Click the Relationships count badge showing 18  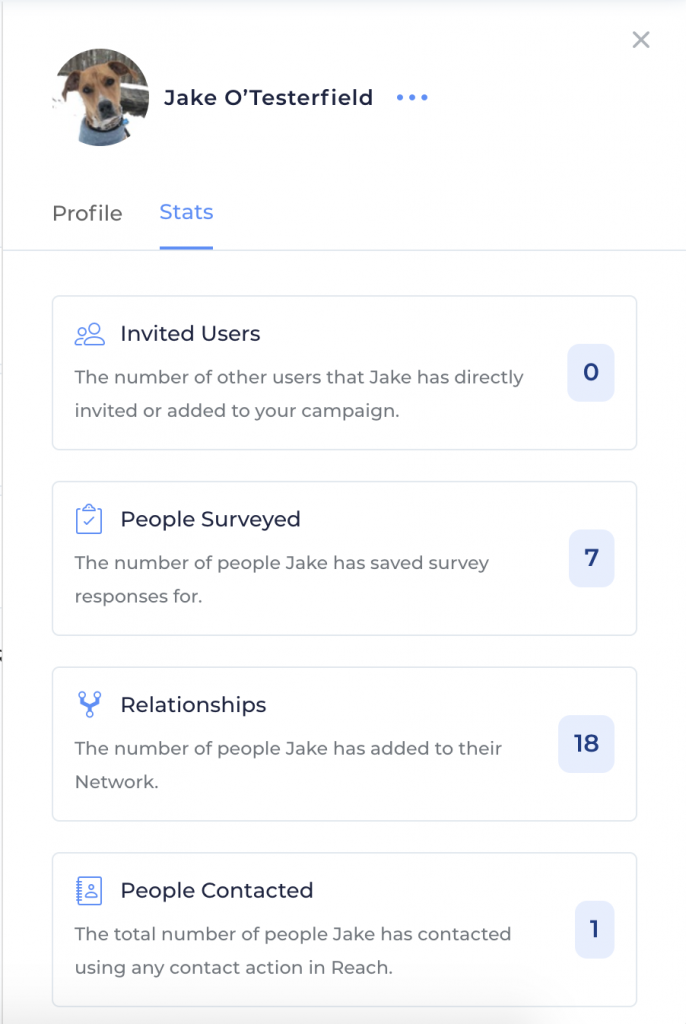pos(586,743)
